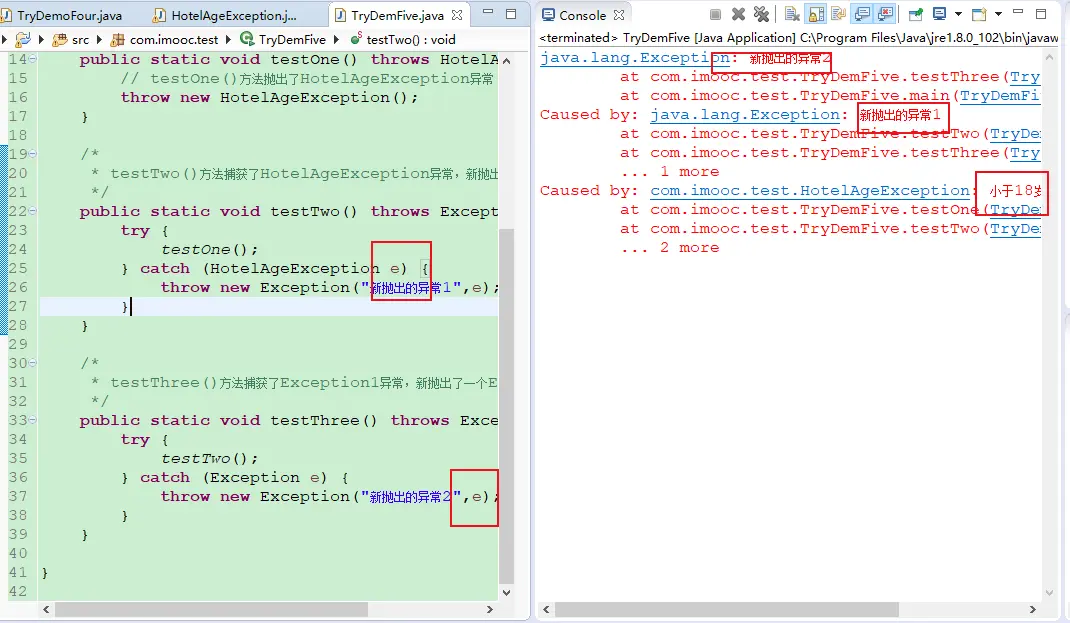Open the Open Console dropdown arrow
Image resolution: width=1070 pixels, height=623 pixels.
click(995, 15)
